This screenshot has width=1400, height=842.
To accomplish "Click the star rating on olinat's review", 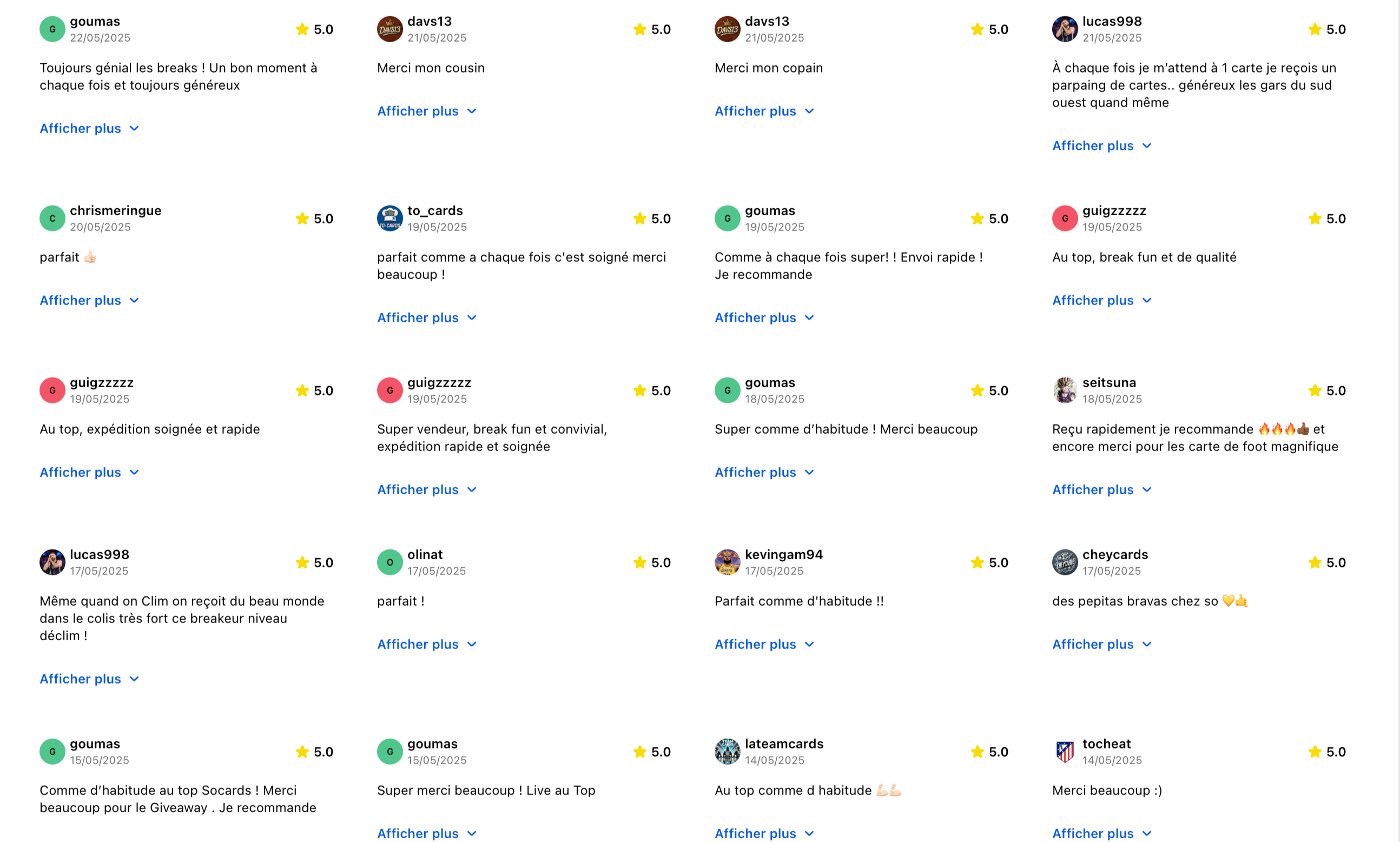I will [652, 562].
